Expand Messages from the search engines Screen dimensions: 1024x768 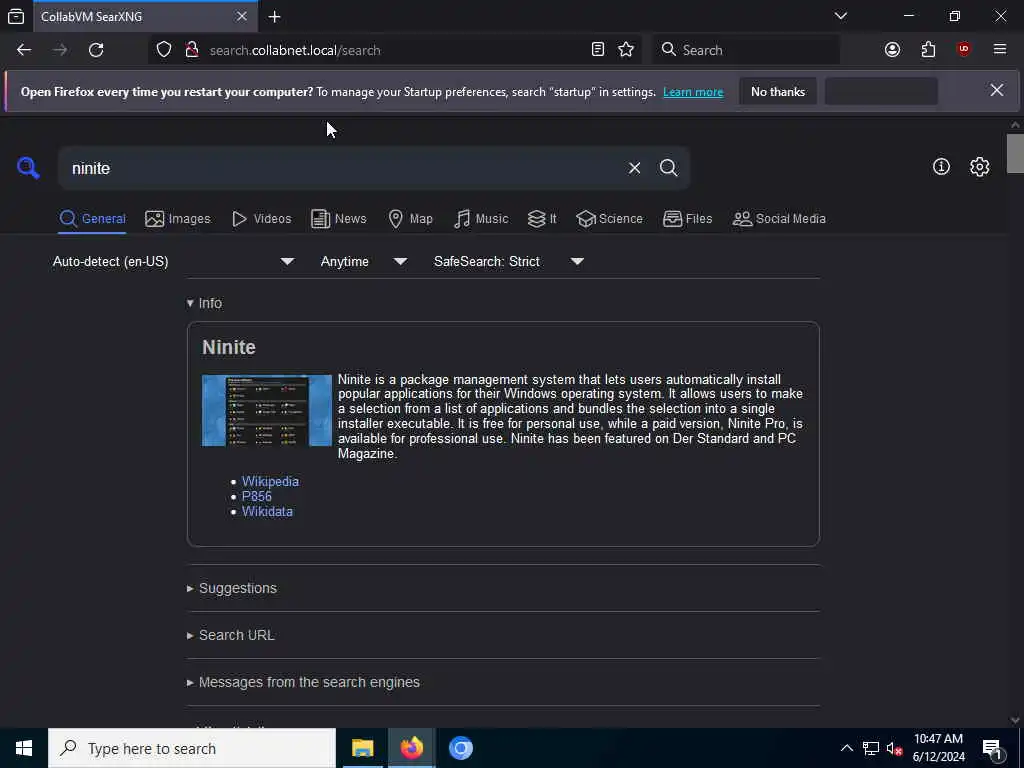click(303, 682)
